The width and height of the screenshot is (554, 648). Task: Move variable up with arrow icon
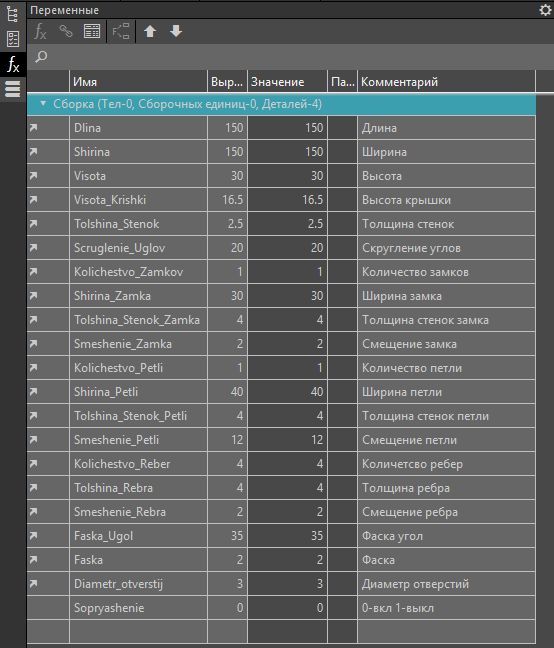150,31
